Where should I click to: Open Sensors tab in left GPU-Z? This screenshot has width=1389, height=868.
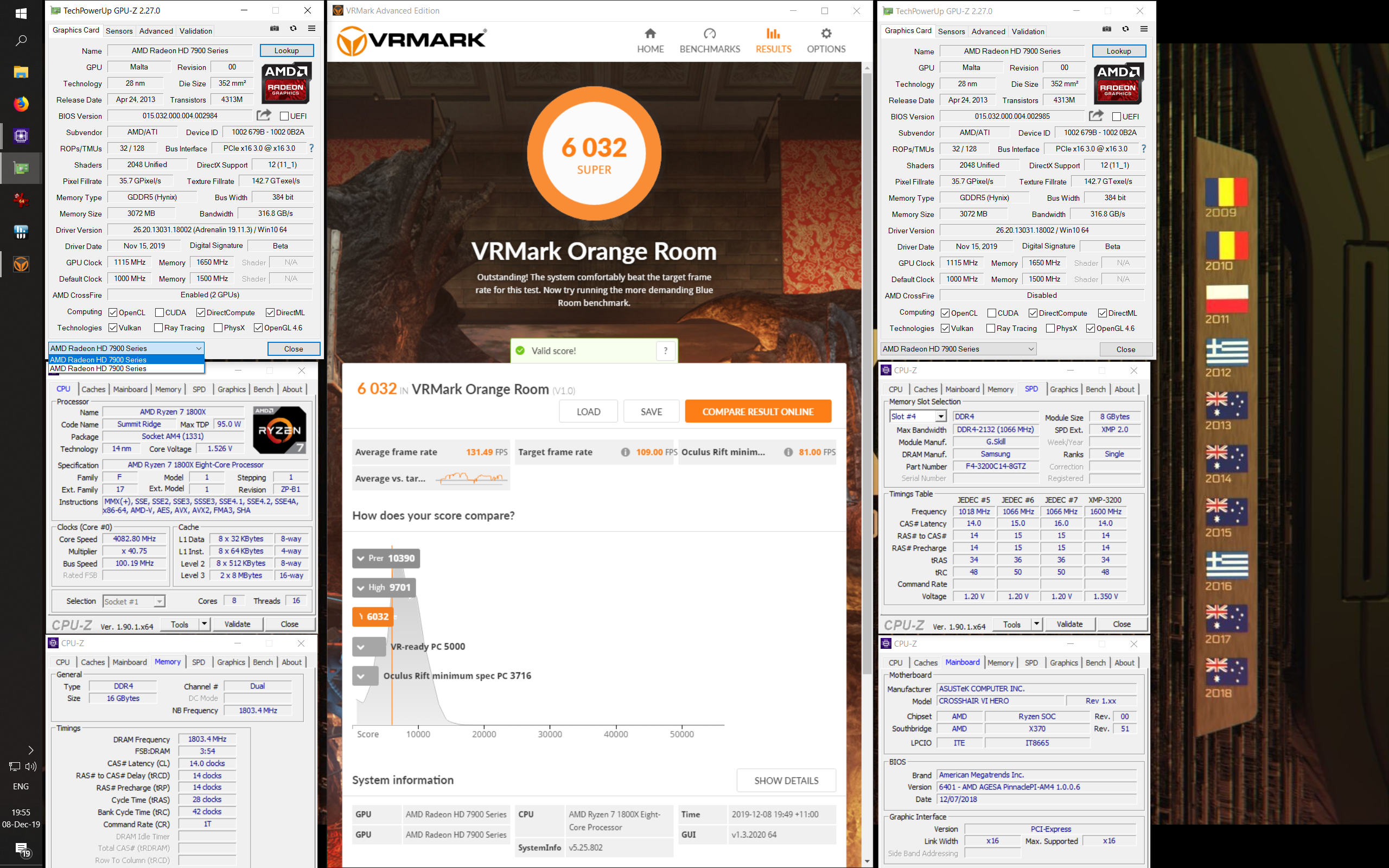[119, 31]
